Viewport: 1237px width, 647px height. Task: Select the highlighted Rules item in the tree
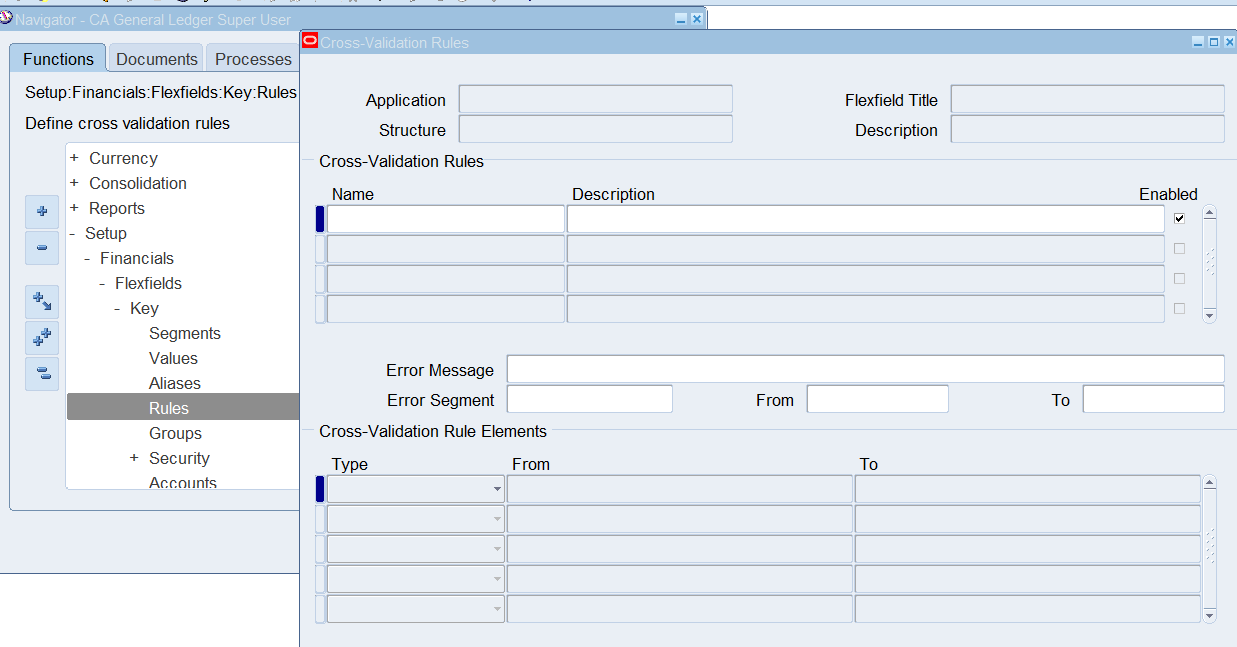169,408
